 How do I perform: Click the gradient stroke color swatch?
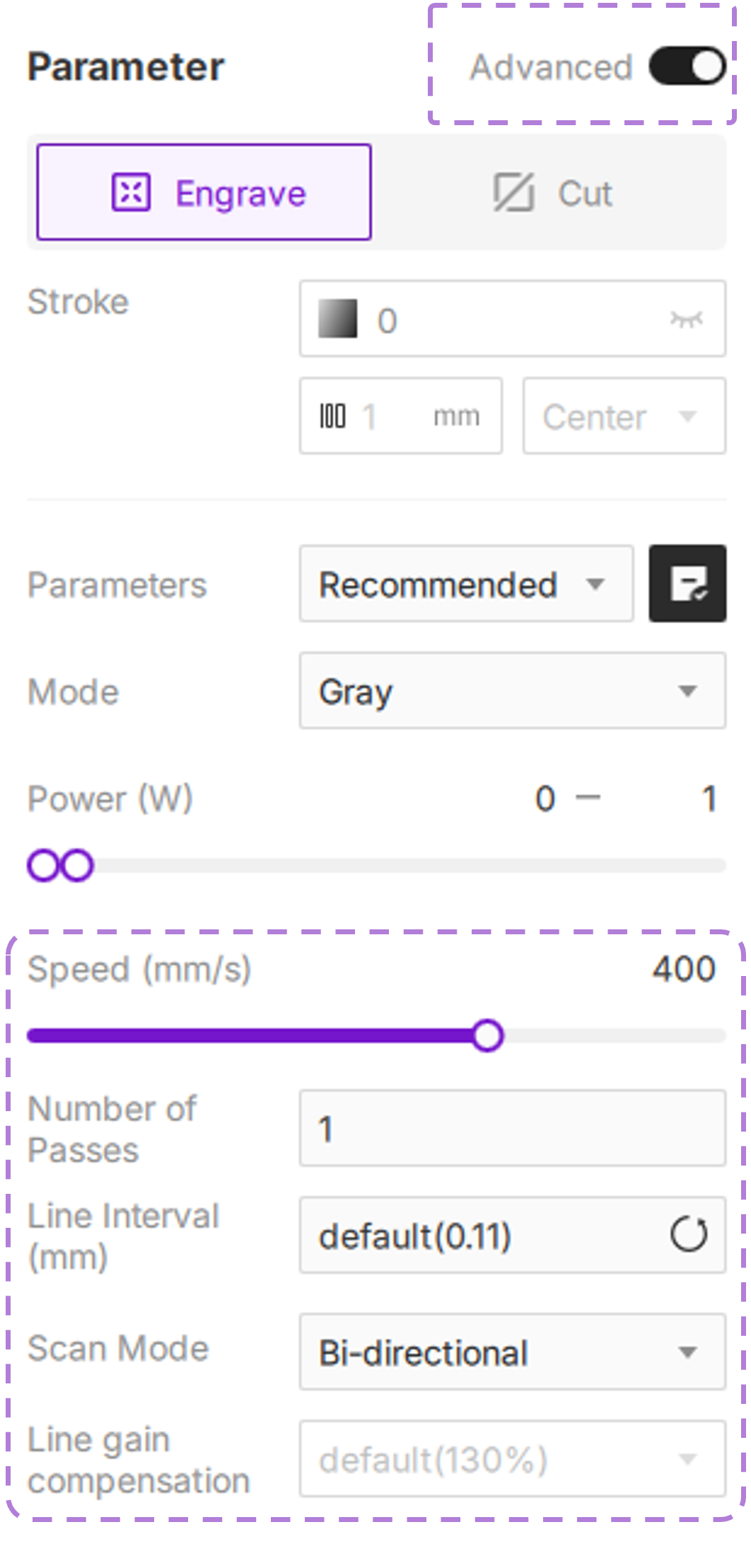tap(337, 319)
